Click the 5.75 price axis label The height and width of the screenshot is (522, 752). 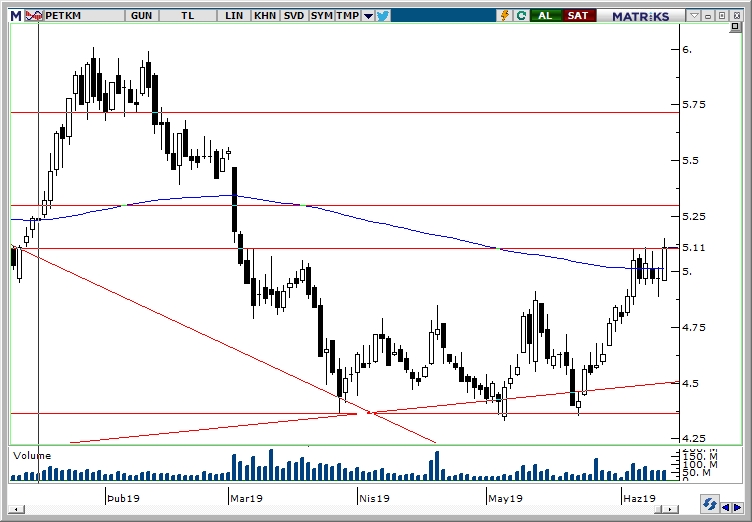point(694,105)
